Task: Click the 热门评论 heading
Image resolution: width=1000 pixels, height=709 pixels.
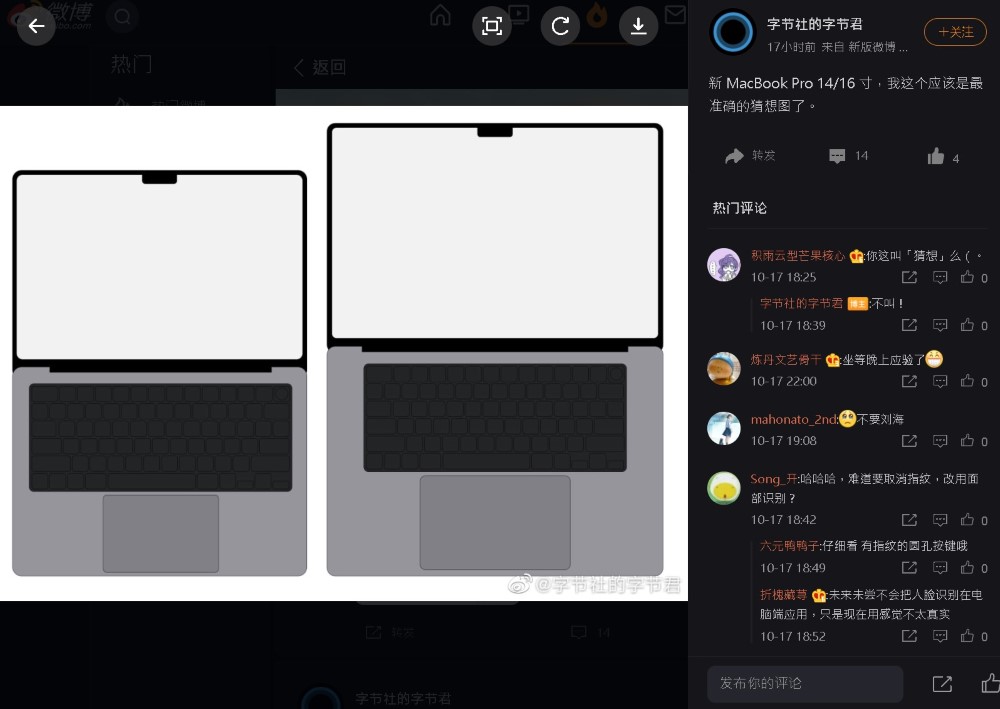Action: (740, 208)
